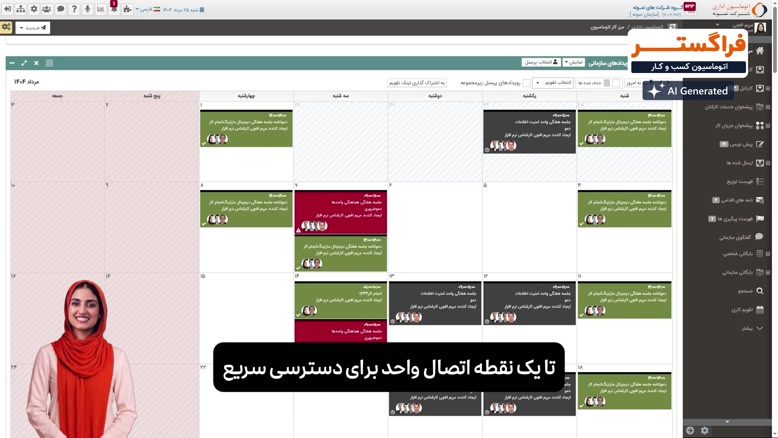The height and width of the screenshot is (438, 778).
Task: Expand the new item dropdown button
Action: (32, 28)
